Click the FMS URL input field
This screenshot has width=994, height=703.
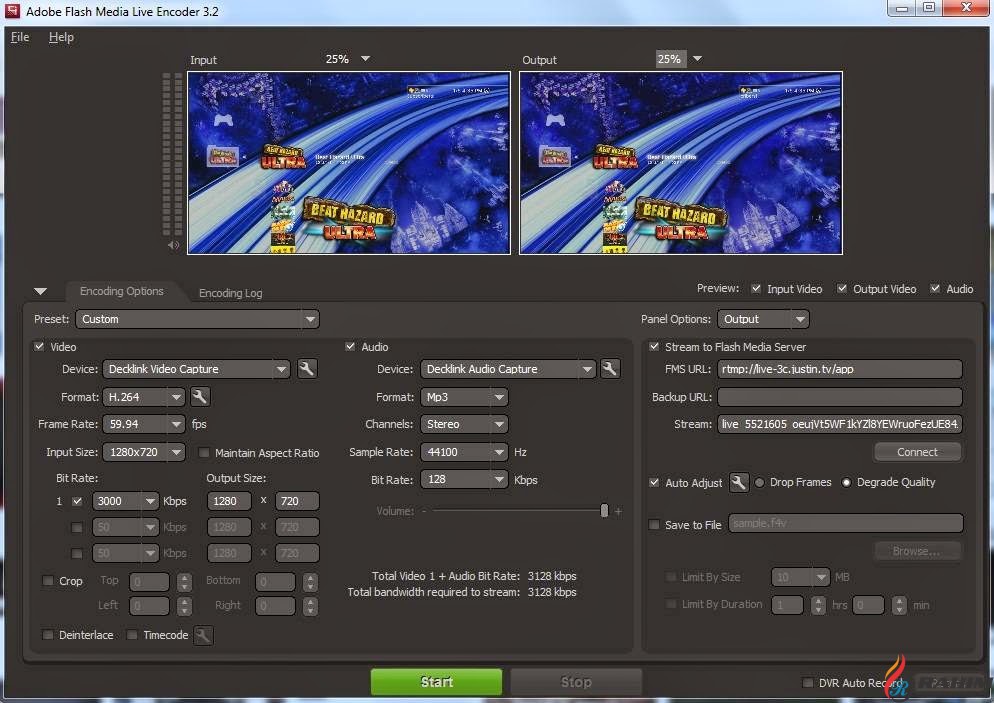coord(839,369)
